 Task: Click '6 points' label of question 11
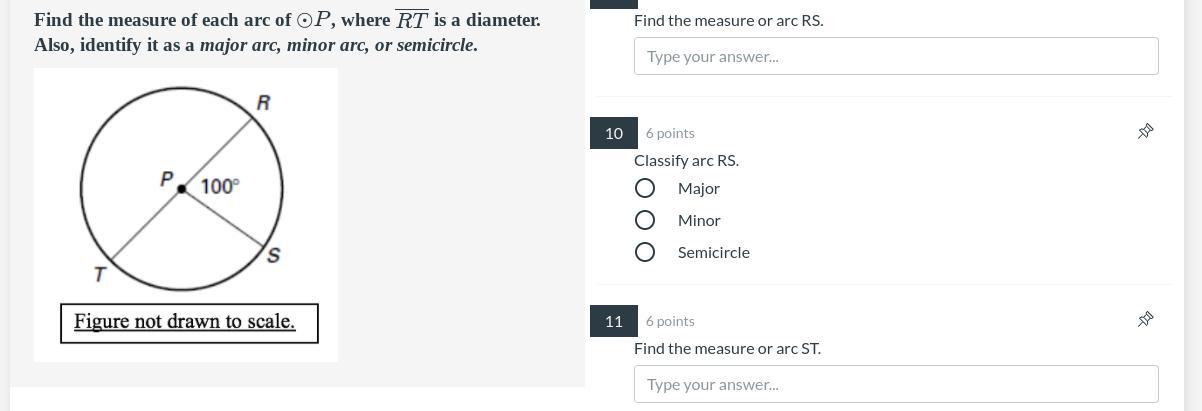(670, 321)
